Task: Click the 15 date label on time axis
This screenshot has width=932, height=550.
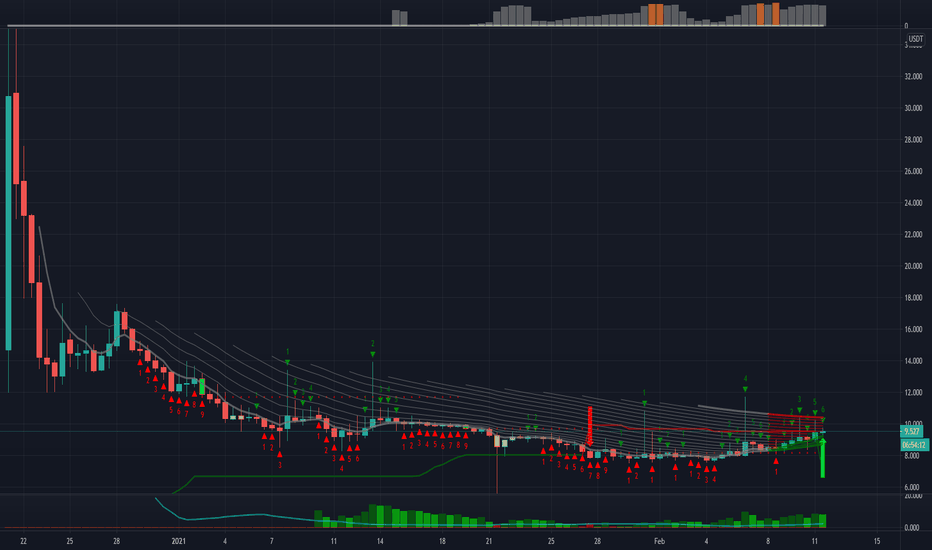Action: 877,541
